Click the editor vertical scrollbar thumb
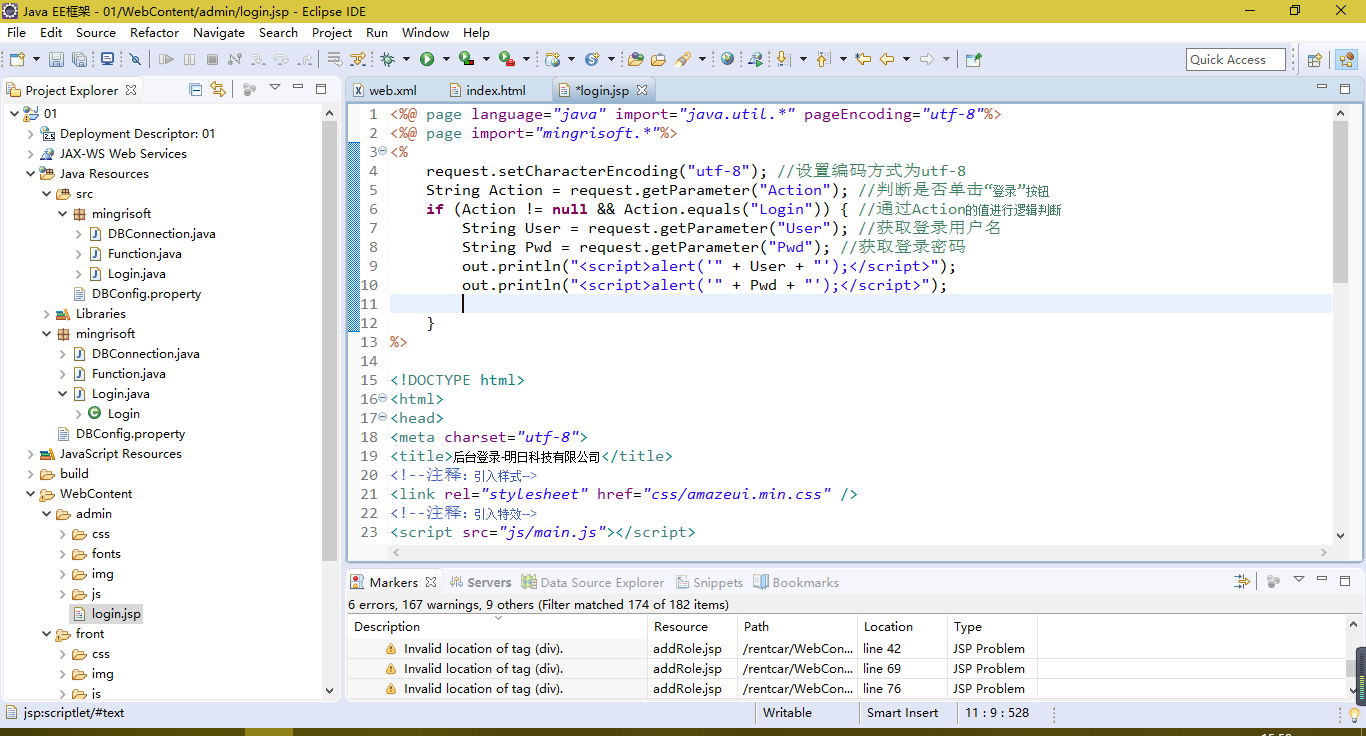 tap(1341, 200)
